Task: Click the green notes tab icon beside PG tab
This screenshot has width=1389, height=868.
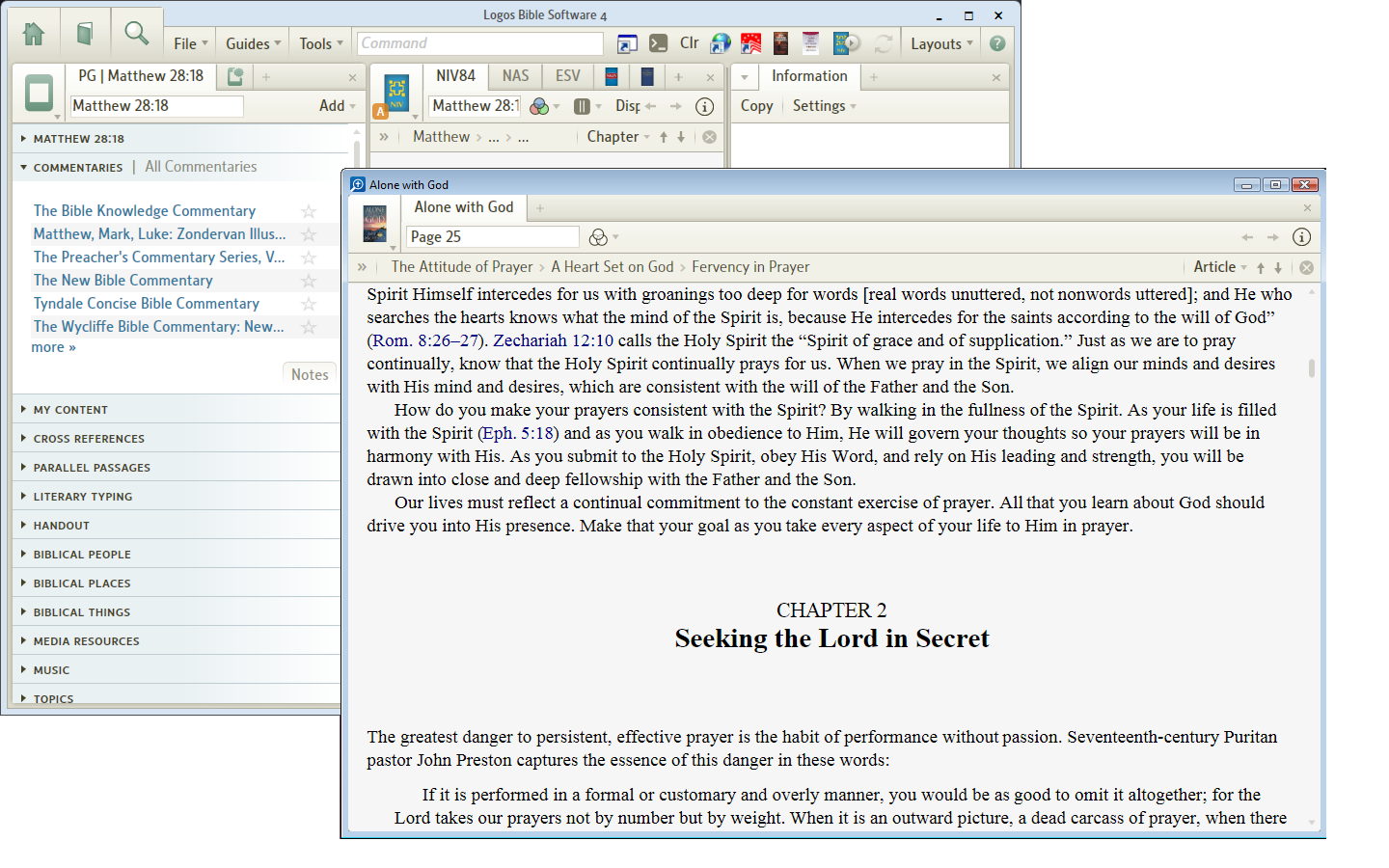Action: pyautogui.click(x=234, y=76)
